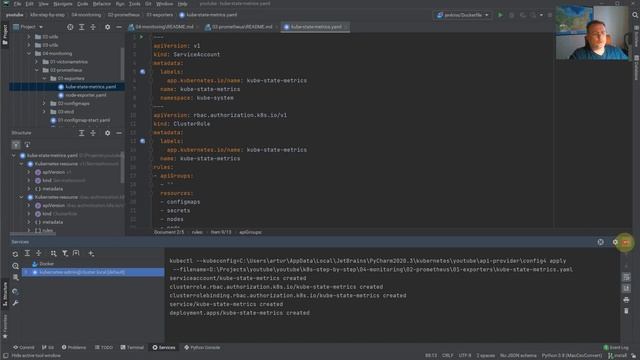The width and height of the screenshot is (640, 360).
Task: Open Project panel settings gear
Action: tap(107, 27)
